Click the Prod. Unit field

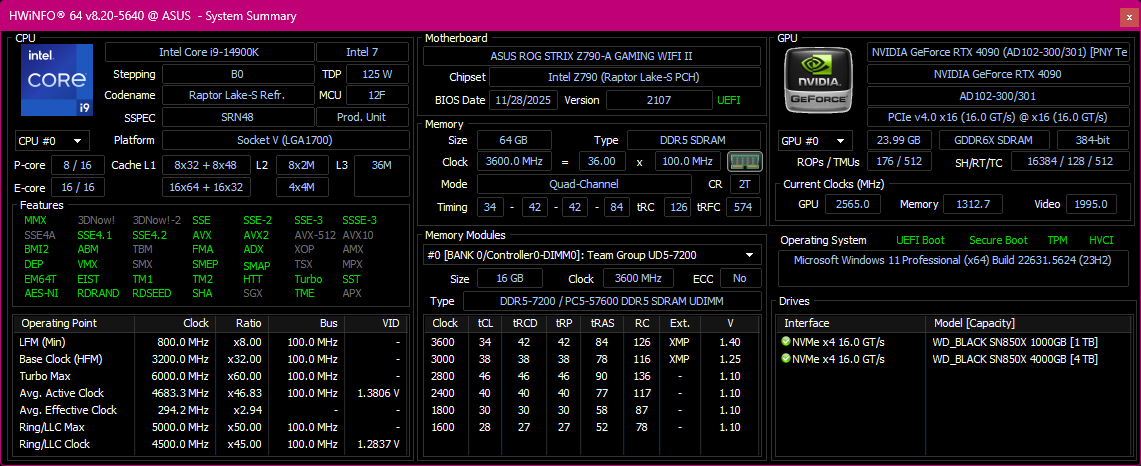(362, 117)
